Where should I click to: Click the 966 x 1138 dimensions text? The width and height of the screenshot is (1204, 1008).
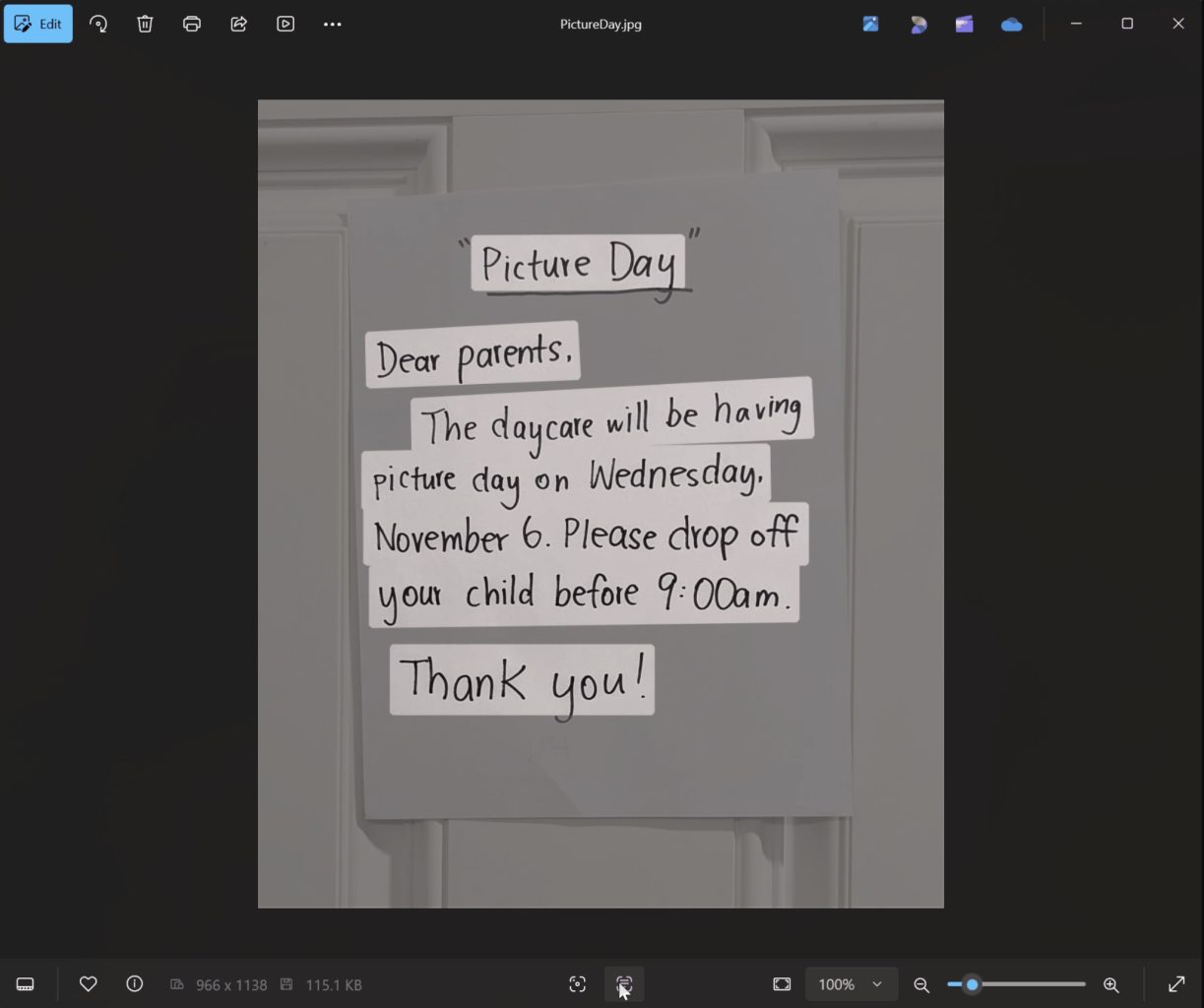(231, 984)
